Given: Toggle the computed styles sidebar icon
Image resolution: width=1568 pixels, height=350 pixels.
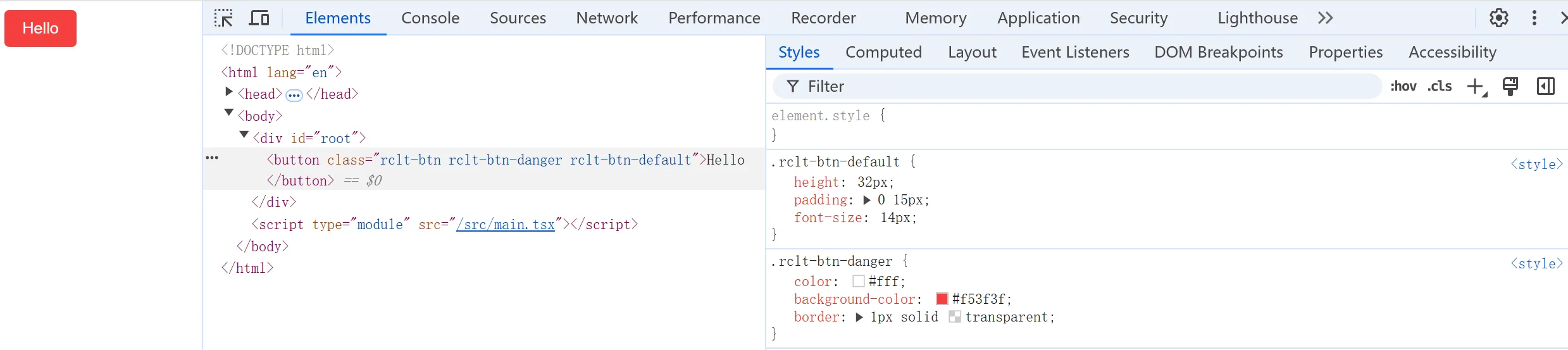Looking at the screenshot, I should tap(1545, 86).
